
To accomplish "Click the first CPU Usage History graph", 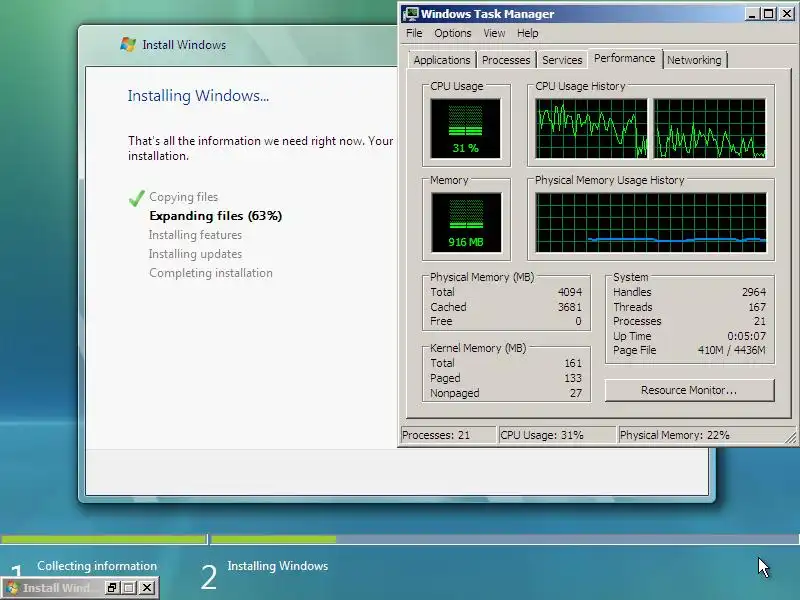I will click(x=591, y=129).
